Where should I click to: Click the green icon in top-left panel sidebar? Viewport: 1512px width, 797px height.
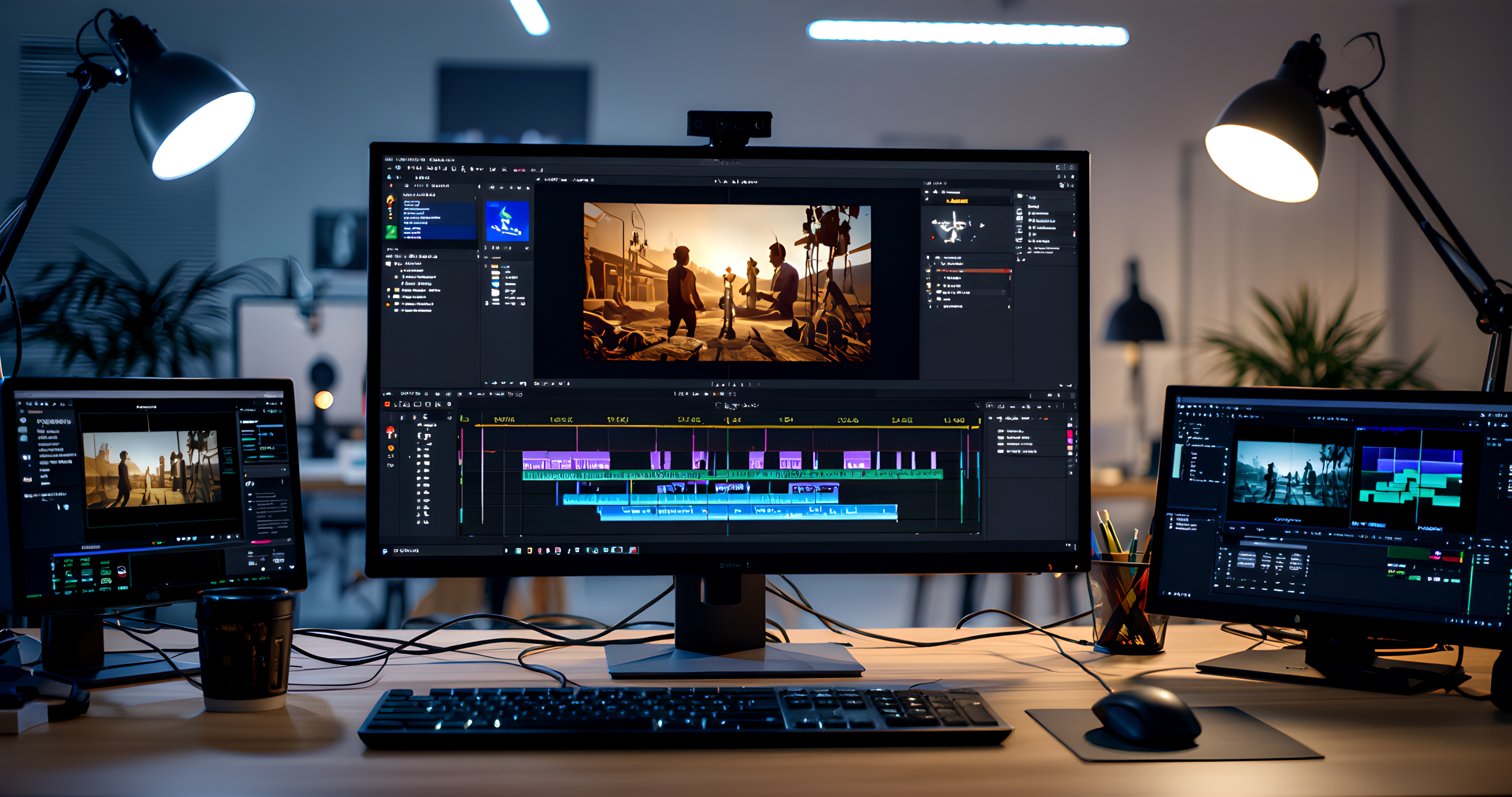pyautogui.click(x=391, y=232)
